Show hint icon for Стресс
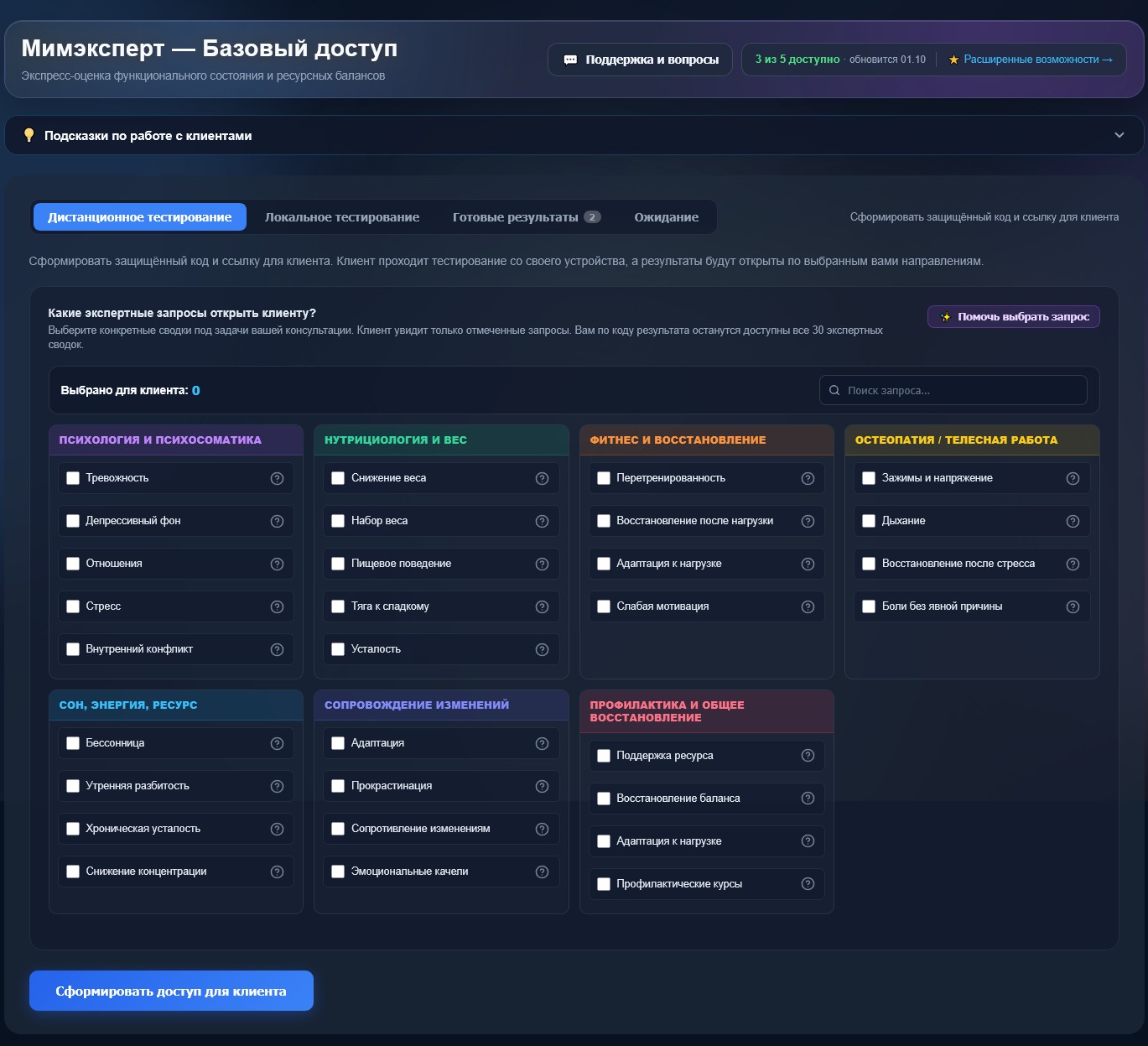1148x1046 pixels. (277, 606)
